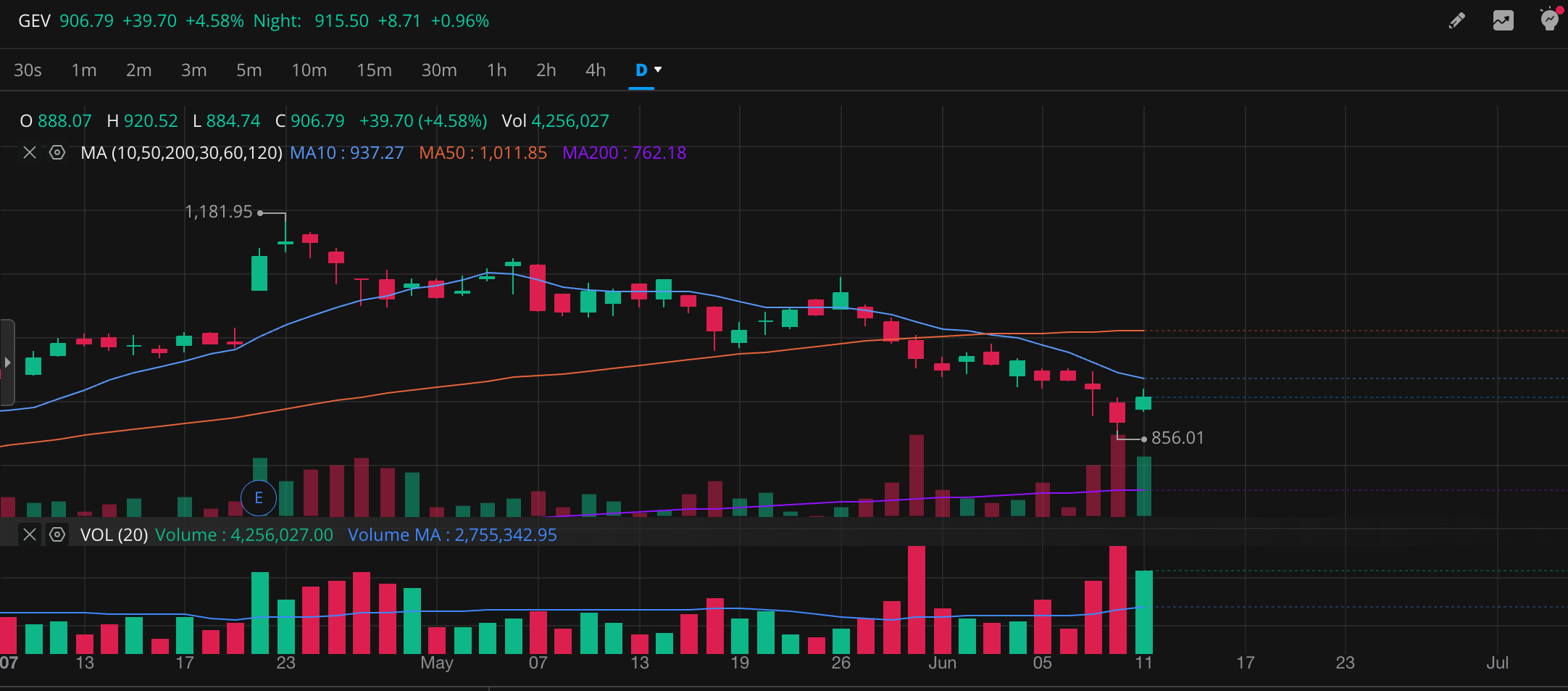The width and height of the screenshot is (1568, 691).
Task: Close the VOL (20) indicator with X
Action: [30, 534]
